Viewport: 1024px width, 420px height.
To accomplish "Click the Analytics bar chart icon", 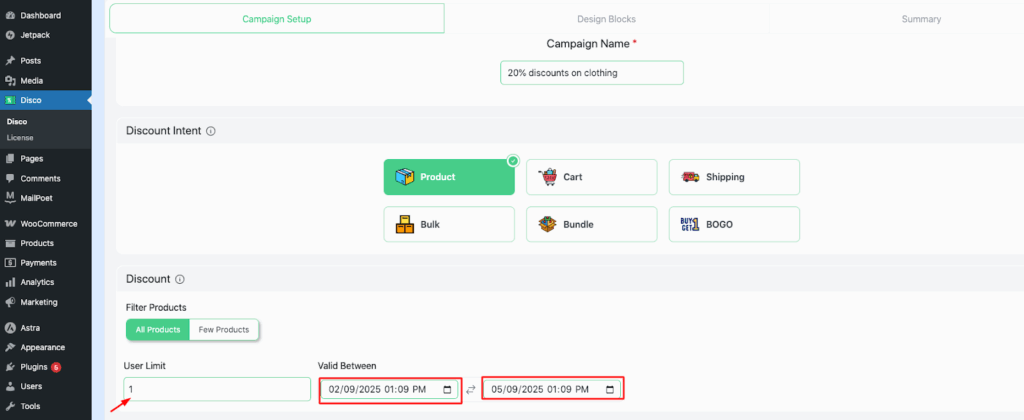I will [10, 282].
